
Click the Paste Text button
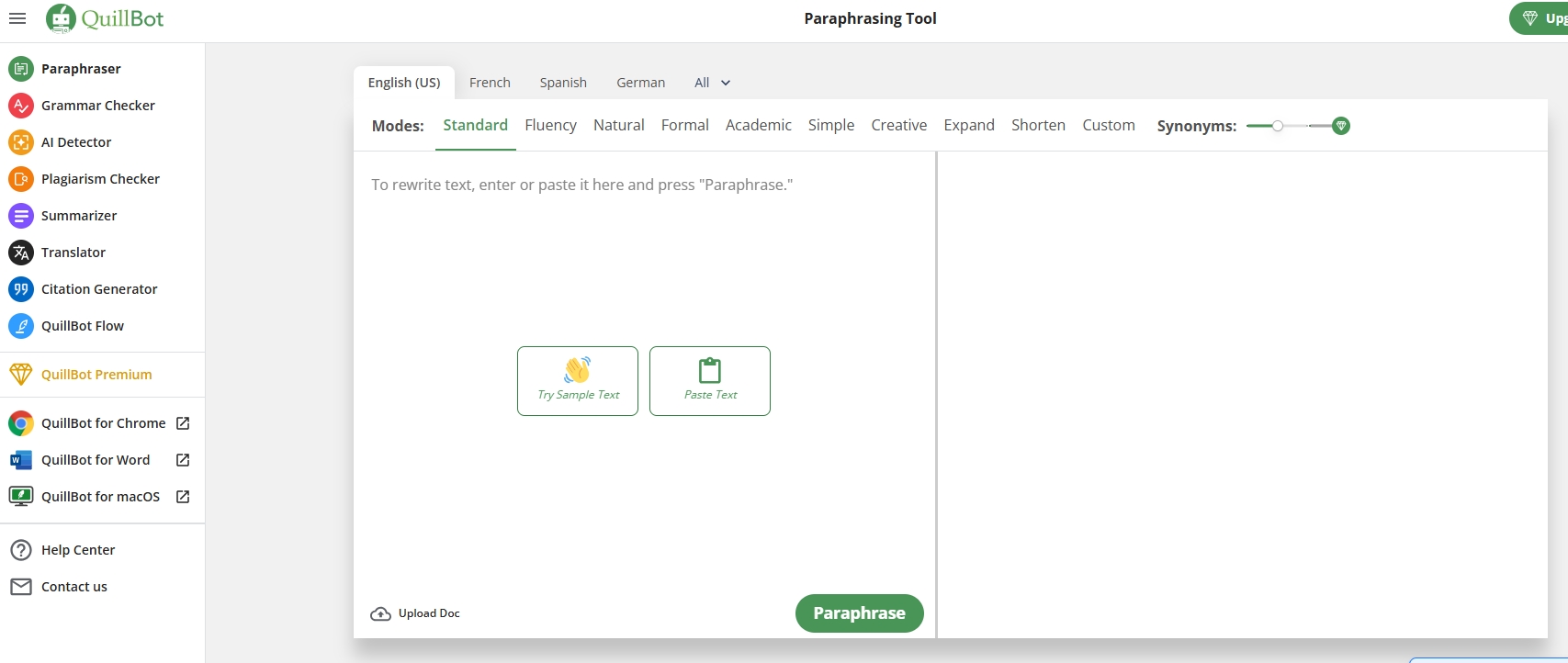coord(710,381)
